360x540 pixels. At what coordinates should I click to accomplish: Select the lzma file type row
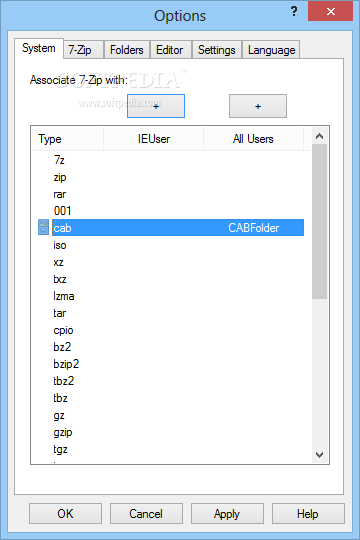click(x=171, y=296)
